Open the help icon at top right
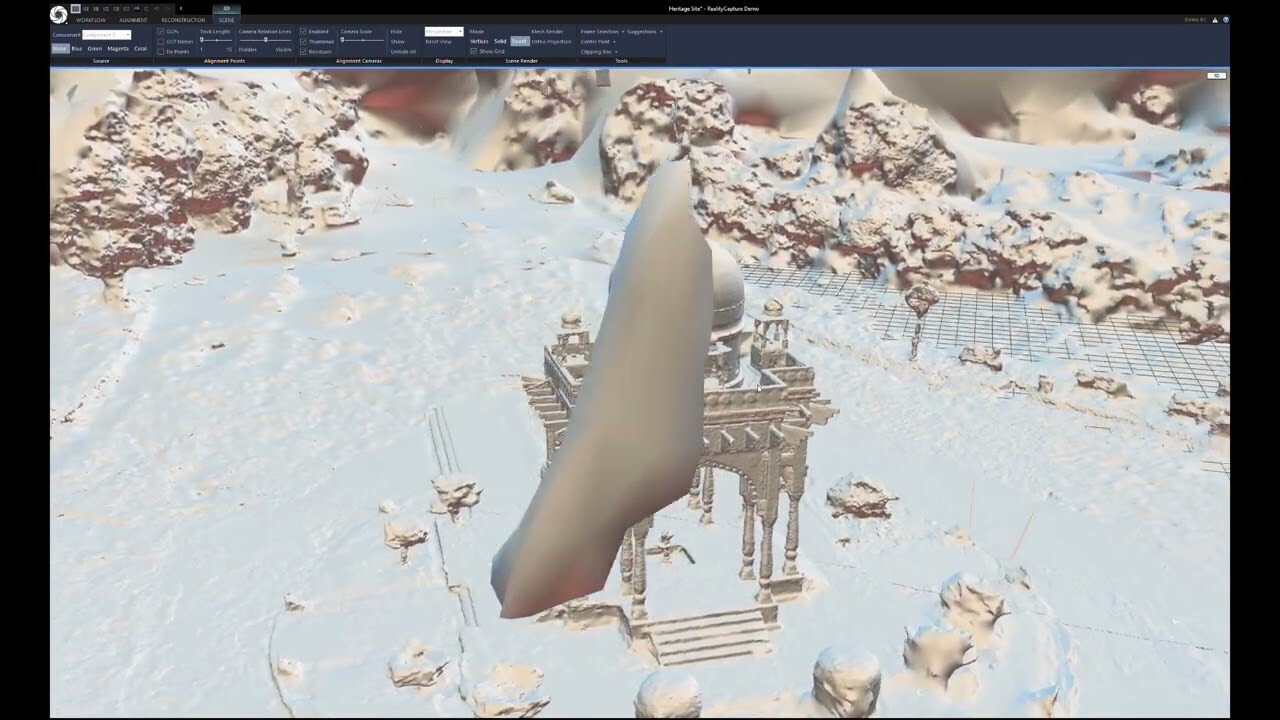The width and height of the screenshot is (1280, 720). (1226, 19)
